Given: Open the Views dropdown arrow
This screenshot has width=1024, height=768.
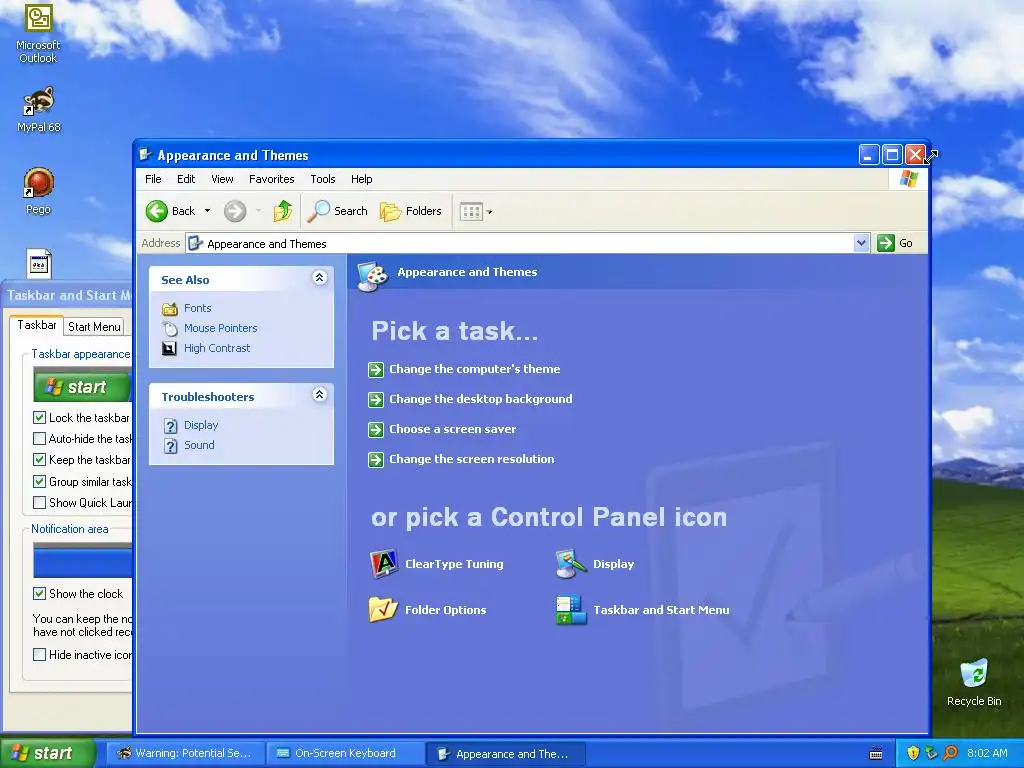Looking at the screenshot, I should pyautogui.click(x=490, y=212).
